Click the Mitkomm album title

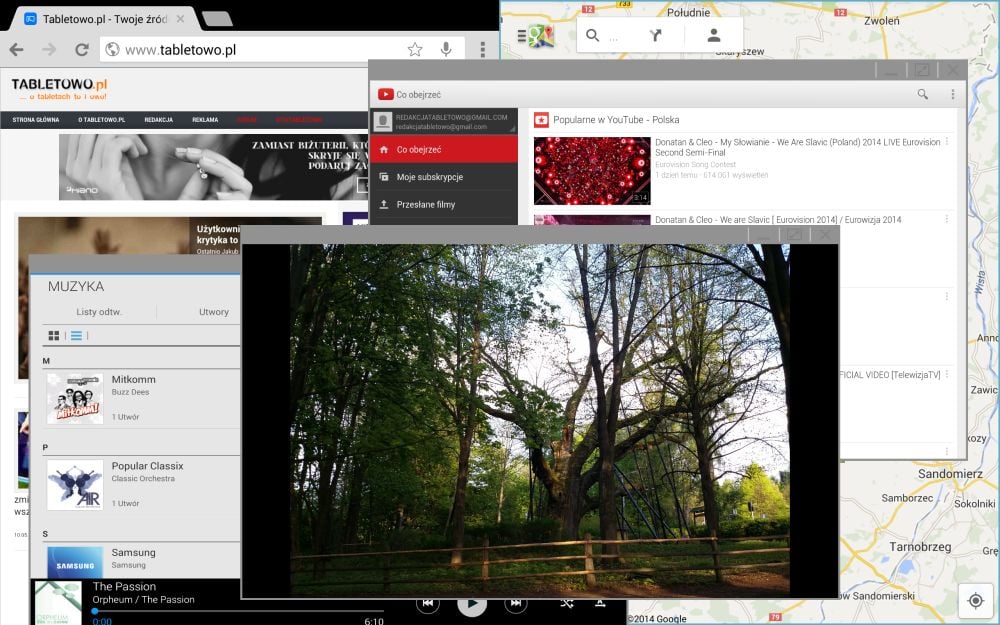(x=133, y=379)
